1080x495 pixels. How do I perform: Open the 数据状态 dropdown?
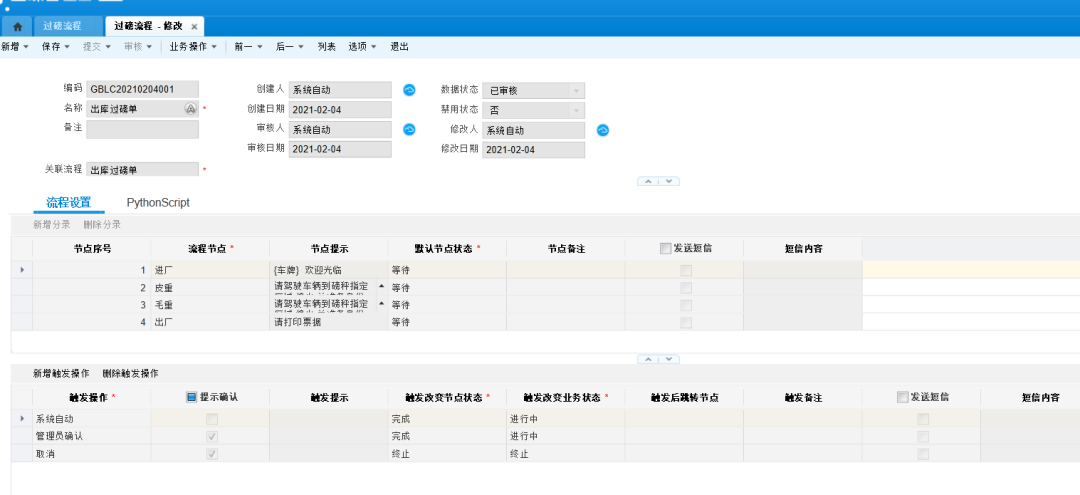[x=575, y=90]
